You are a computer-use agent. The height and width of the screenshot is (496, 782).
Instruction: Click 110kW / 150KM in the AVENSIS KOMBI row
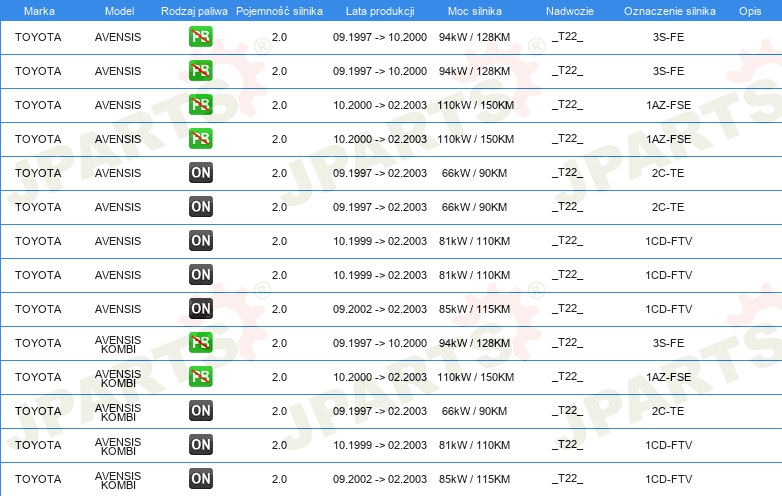(x=475, y=377)
